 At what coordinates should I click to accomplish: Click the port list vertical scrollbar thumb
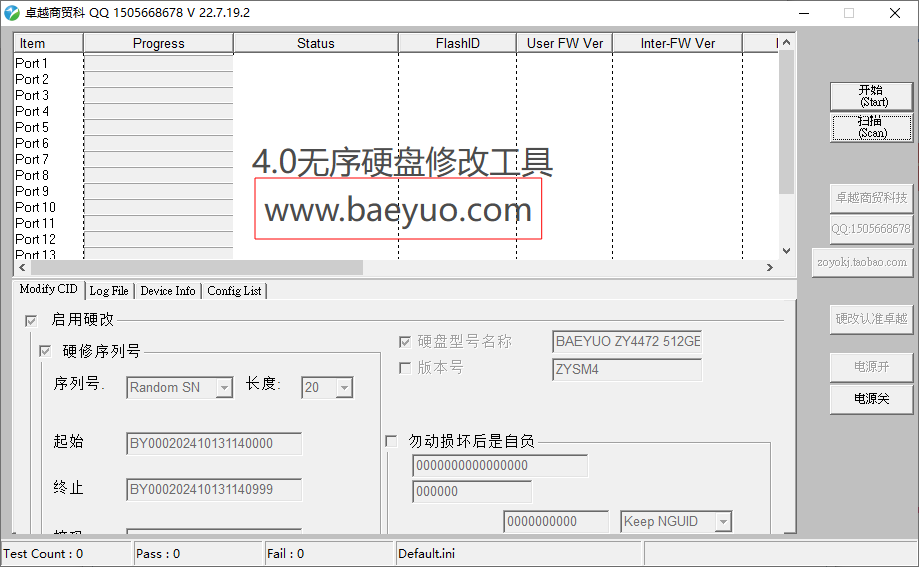[x=787, y=122]
